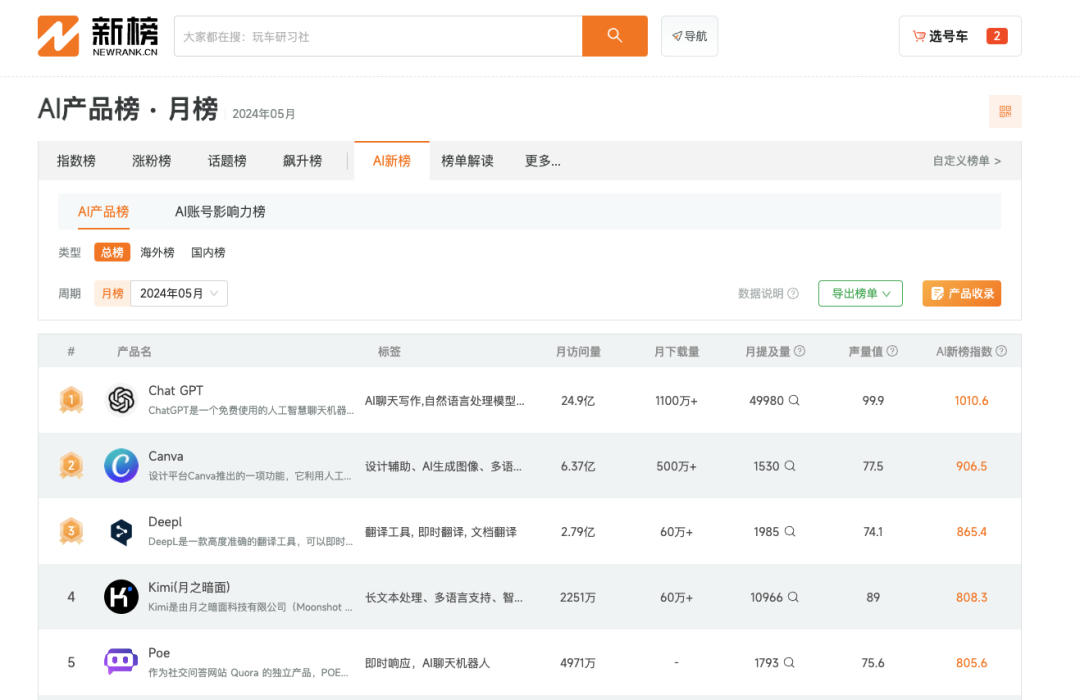The image size is (1080, 700).
Task: Click the 6.37亿 monthly visits cell
Action: tap(578, 466)
